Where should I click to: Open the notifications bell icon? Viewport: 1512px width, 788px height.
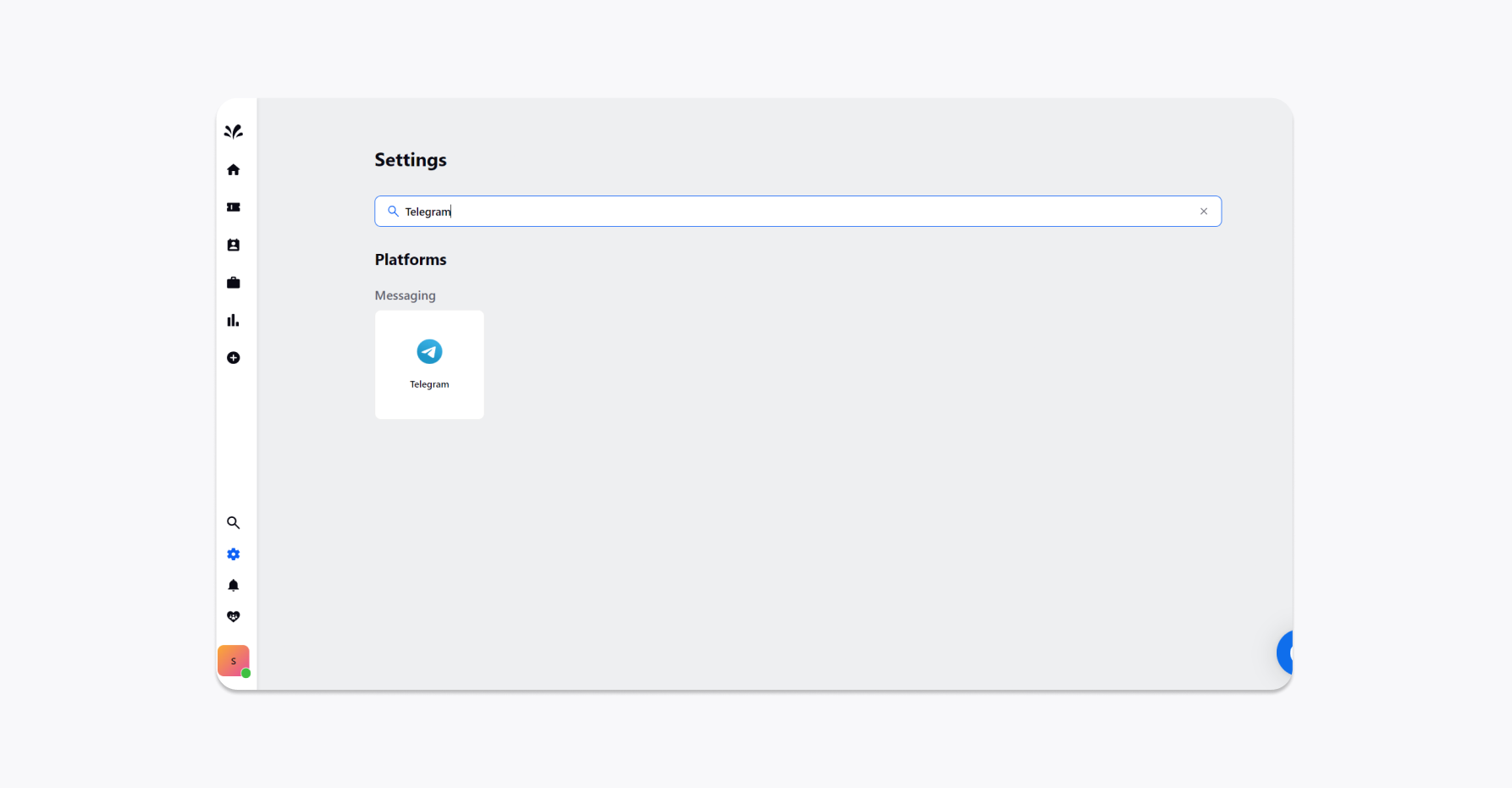pyautogui.click(x=234, y=586)
